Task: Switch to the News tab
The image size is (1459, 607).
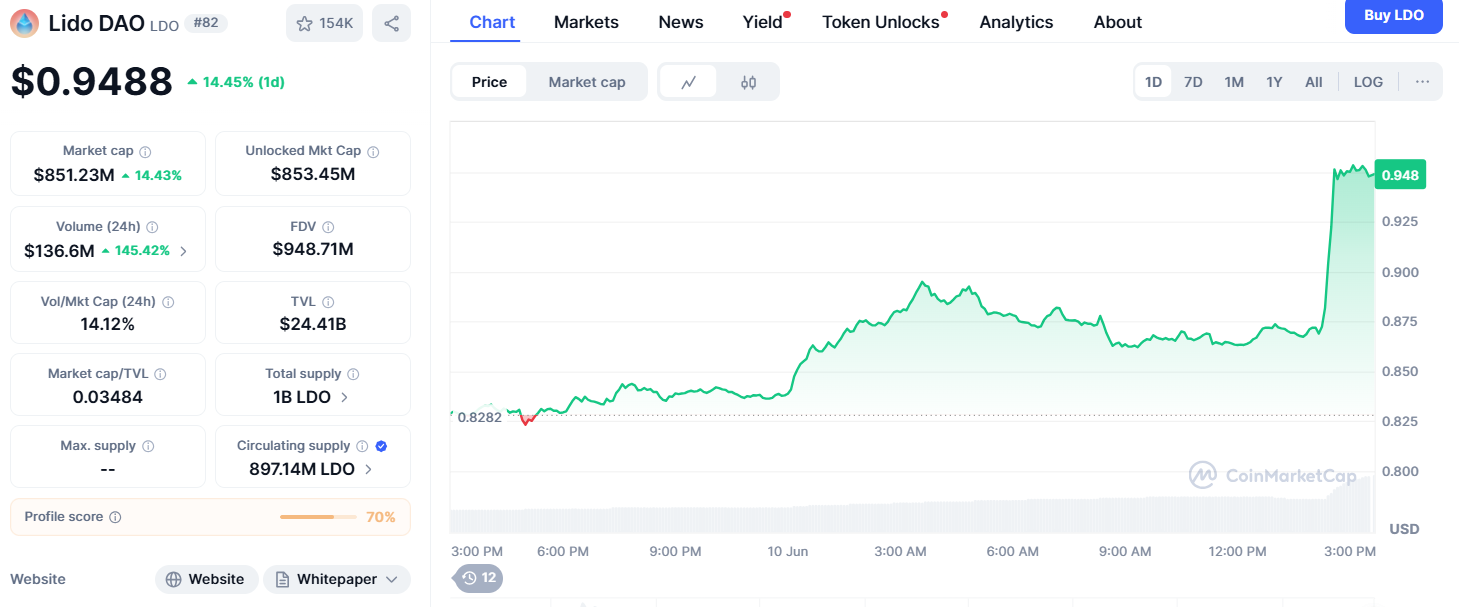Action: (681, 22)
